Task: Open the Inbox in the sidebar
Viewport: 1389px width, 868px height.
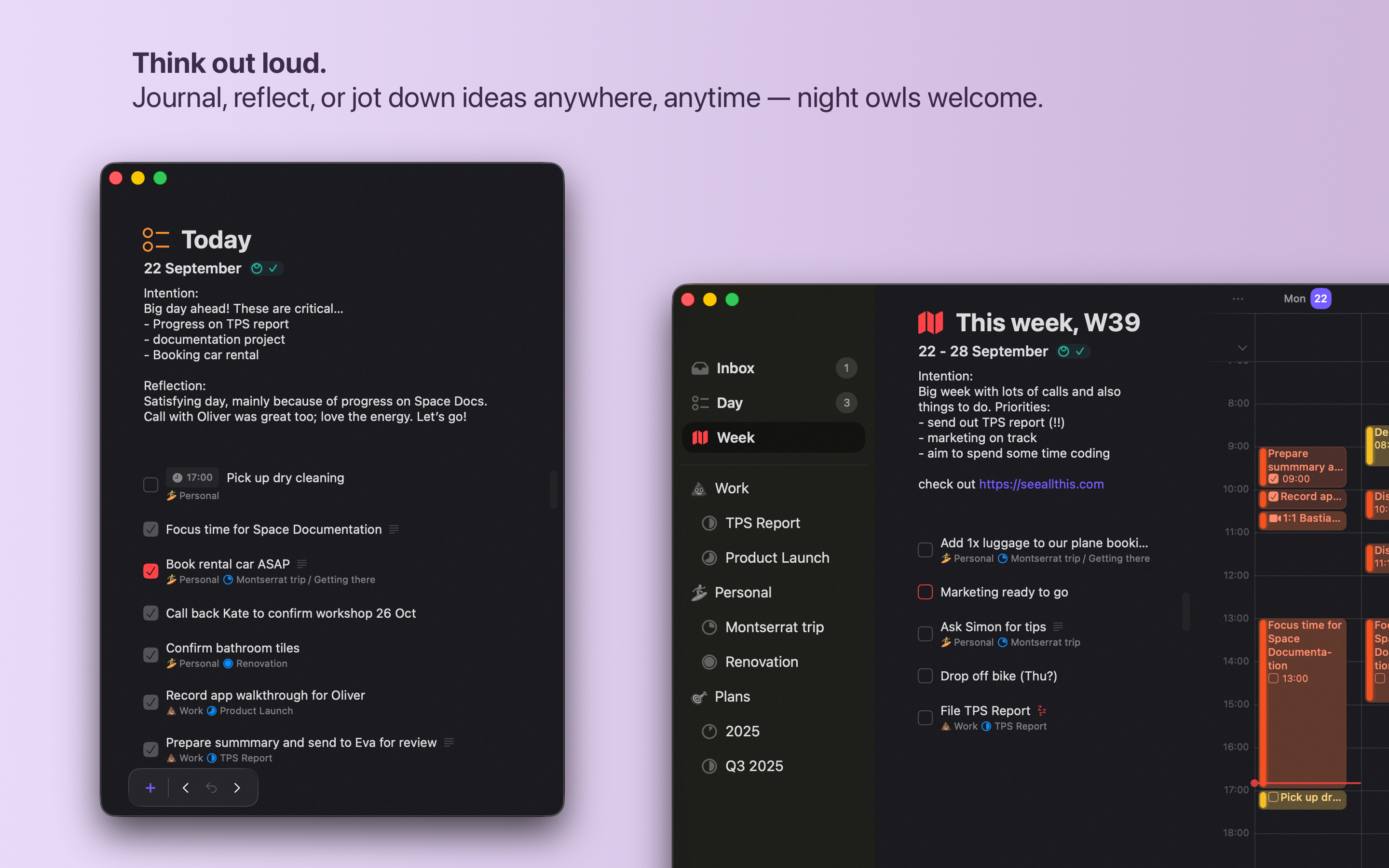Action: [735, 368]
